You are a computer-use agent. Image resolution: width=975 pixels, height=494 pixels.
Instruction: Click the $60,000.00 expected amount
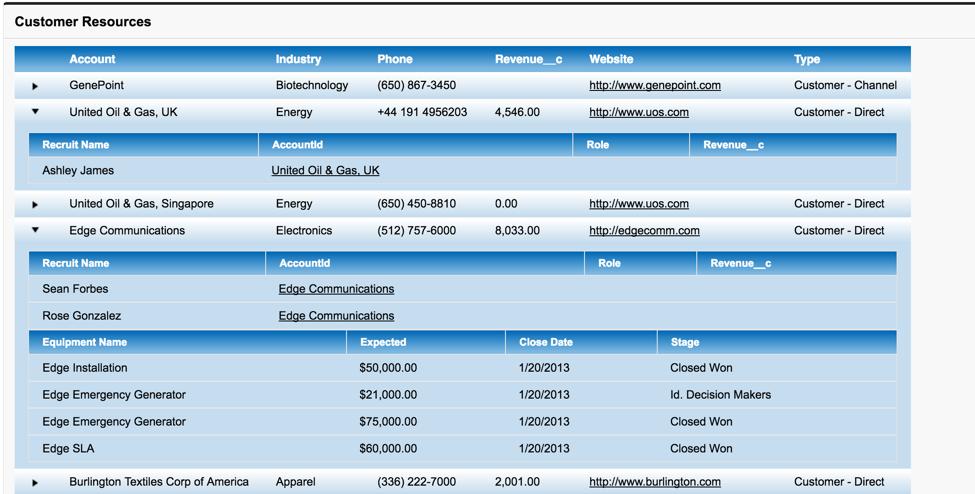point(388,449)
